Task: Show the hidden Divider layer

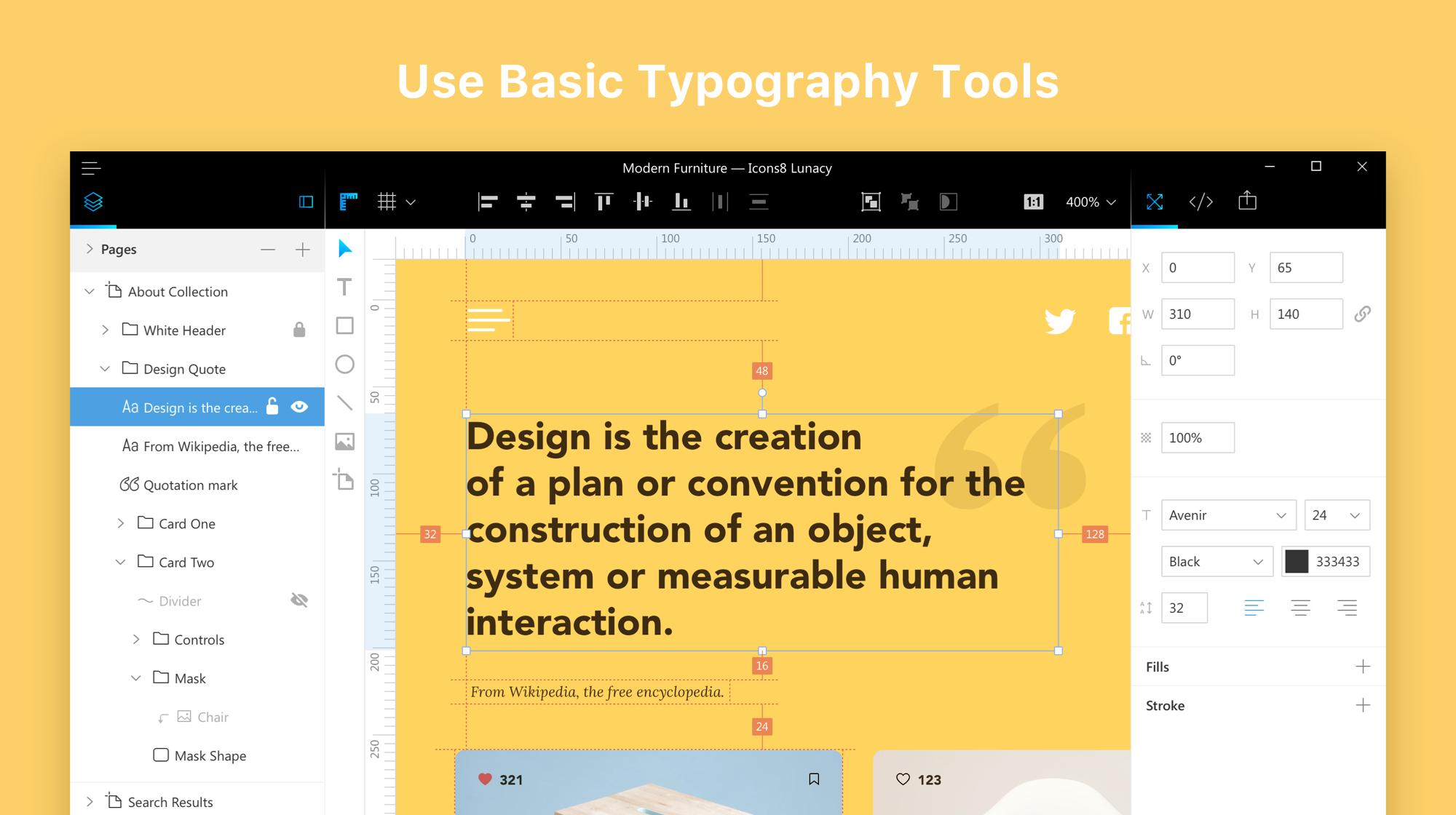Action: click(299, 600)
